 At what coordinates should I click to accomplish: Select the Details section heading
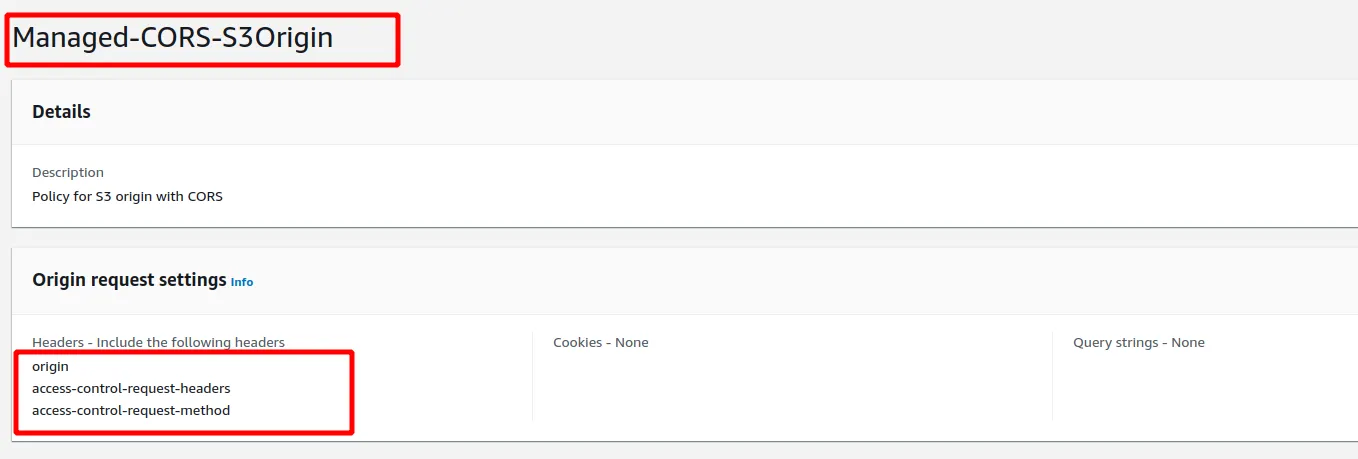[61, 112]
